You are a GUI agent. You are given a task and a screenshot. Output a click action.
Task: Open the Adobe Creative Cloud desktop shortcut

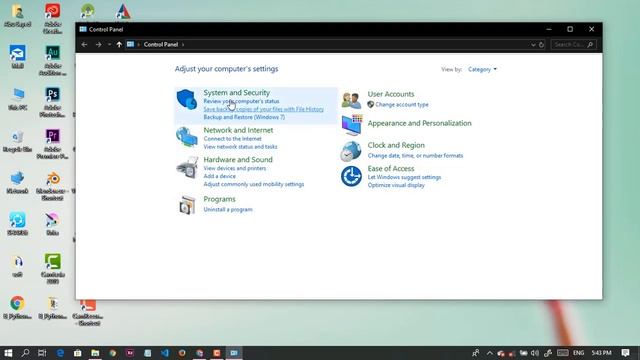(x=53, y=19)
